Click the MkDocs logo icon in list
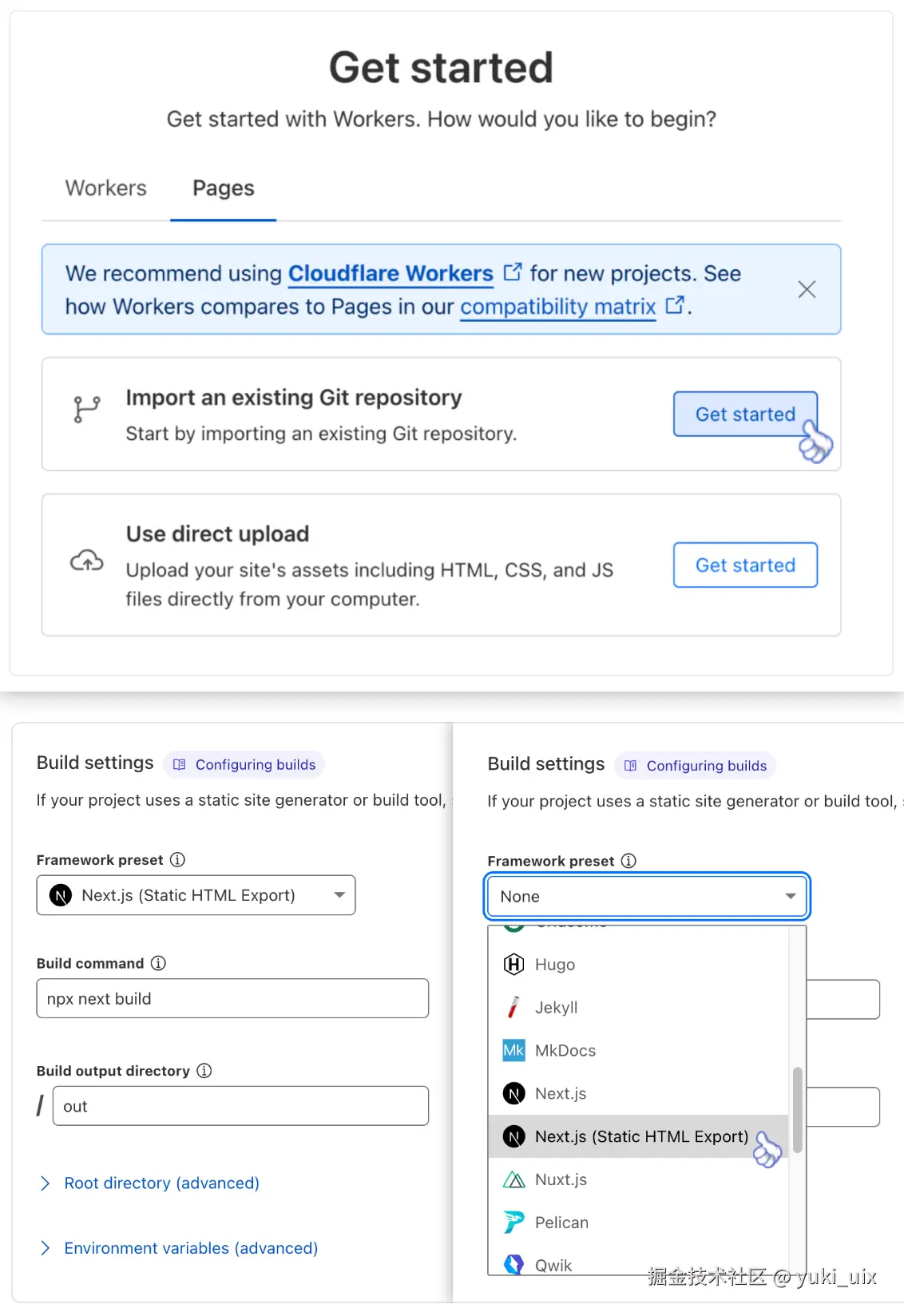The image size is (904, 1316). coord(513,1051)
